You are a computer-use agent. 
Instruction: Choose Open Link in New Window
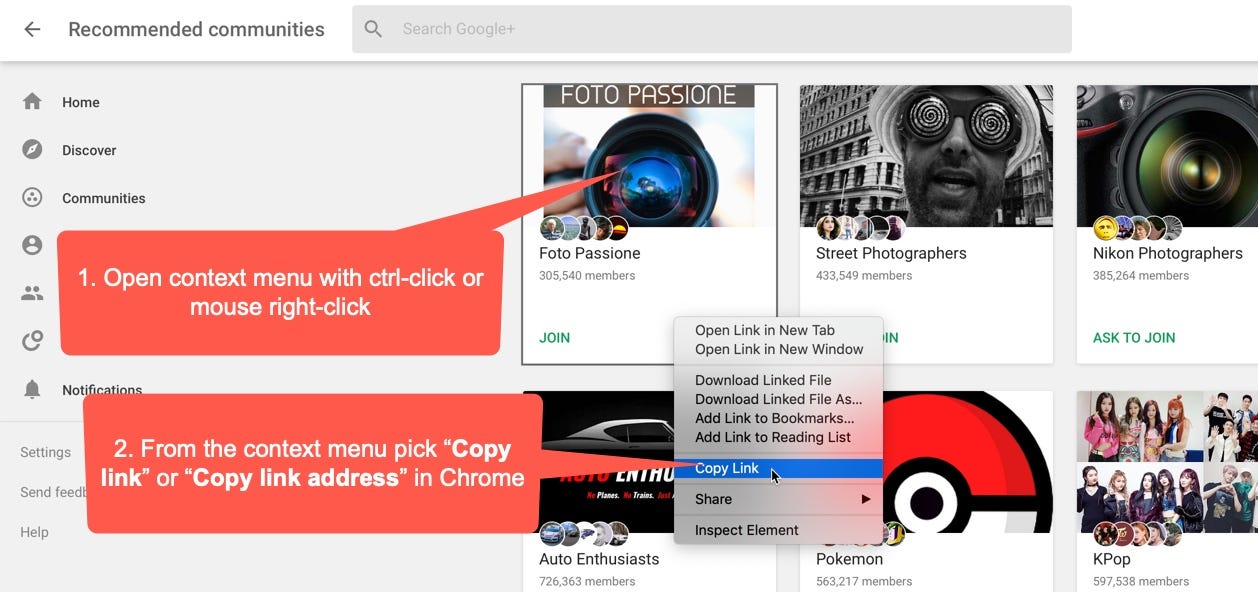778,349
